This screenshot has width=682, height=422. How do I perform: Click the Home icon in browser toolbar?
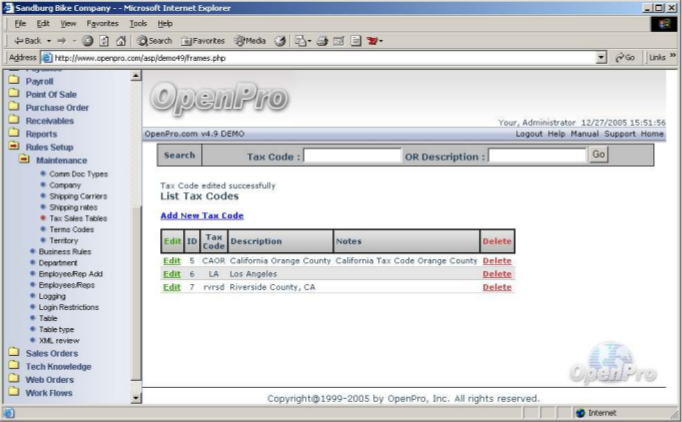tap(121, 41)
